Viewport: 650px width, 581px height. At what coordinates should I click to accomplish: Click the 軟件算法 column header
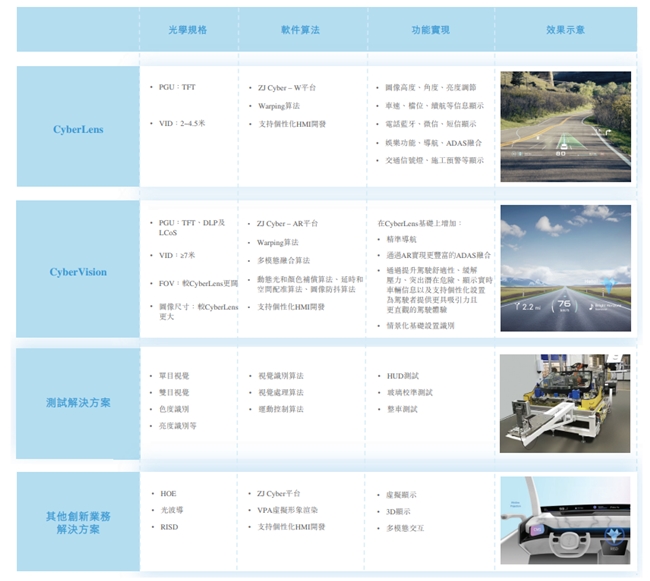[301, 31]
